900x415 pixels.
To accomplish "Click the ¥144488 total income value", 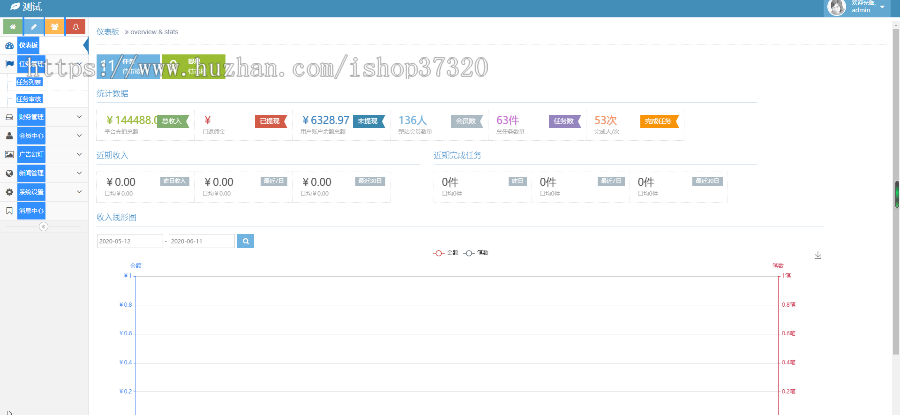I will coord(132,120).
